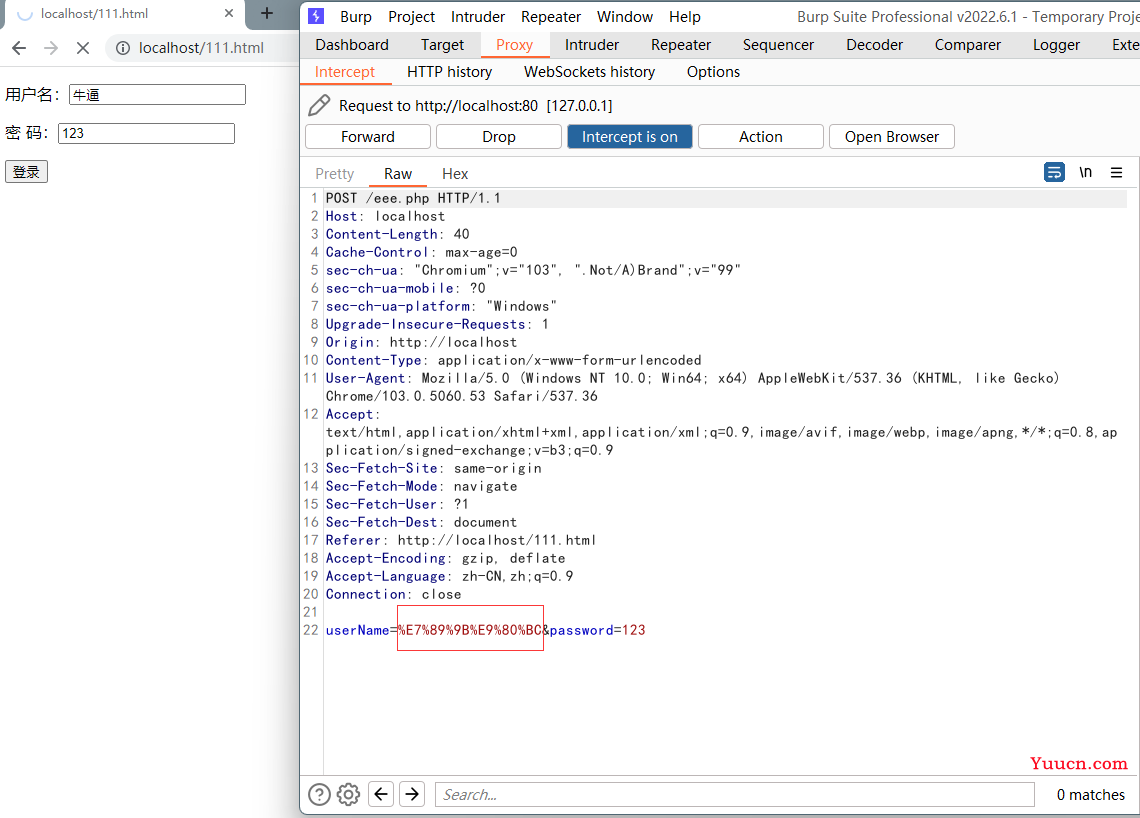Viewport: 1140px width, 818px height.
Task: Open the Help menu
Action: tap(685, 17)
